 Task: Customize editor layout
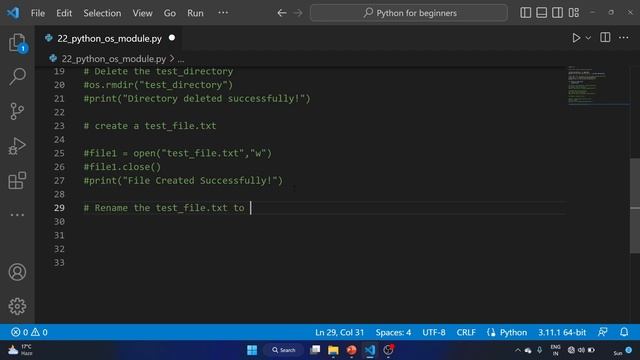574,13
